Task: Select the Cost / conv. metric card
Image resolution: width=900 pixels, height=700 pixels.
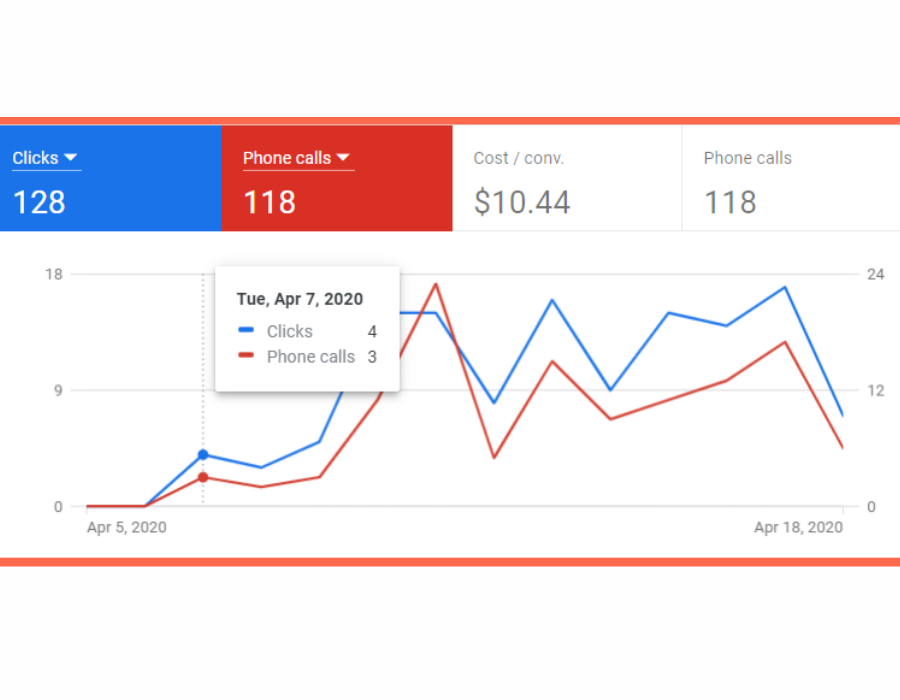Action: coord(567,178)
